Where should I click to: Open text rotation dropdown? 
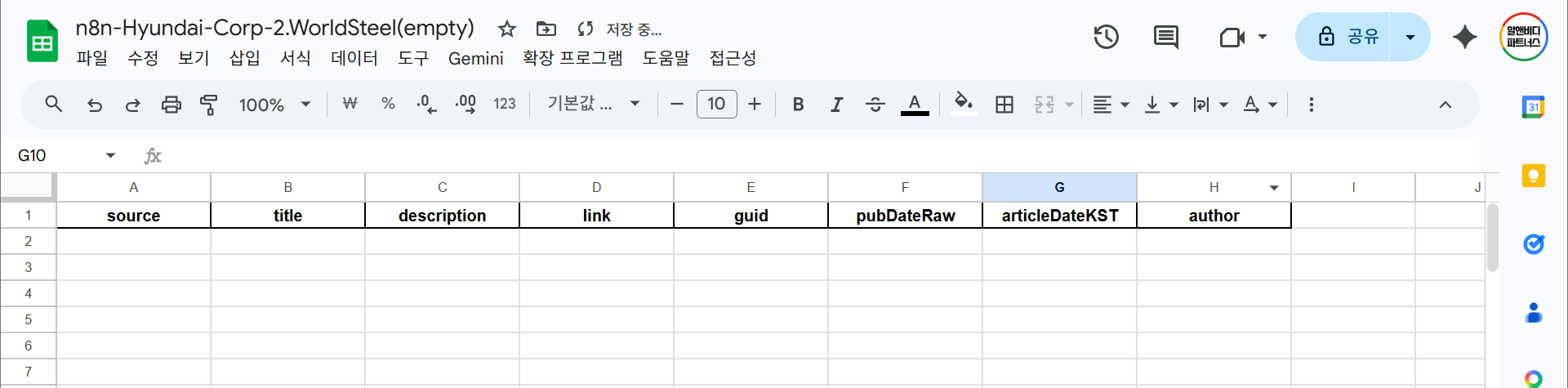point(1260,105)
